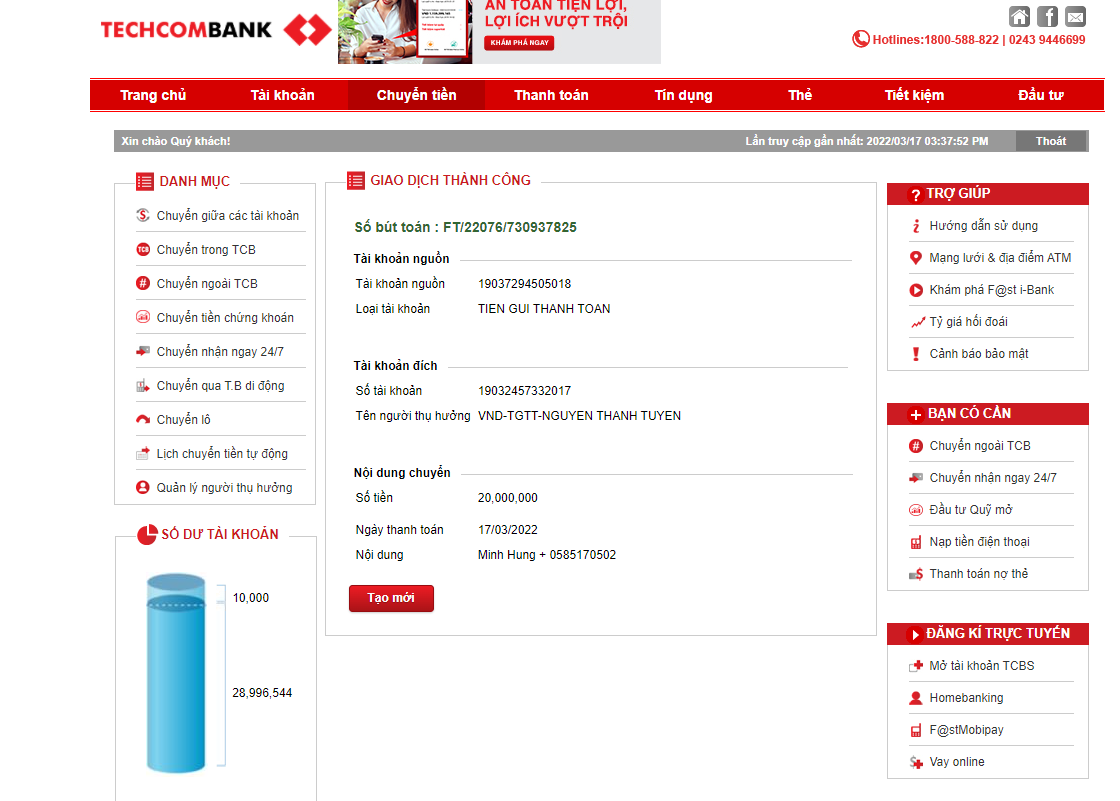The height and width of the screenshot is (801, 1120).
Task: Click icon beside Chuyển qua T.B di động
Action: [143, 386]
